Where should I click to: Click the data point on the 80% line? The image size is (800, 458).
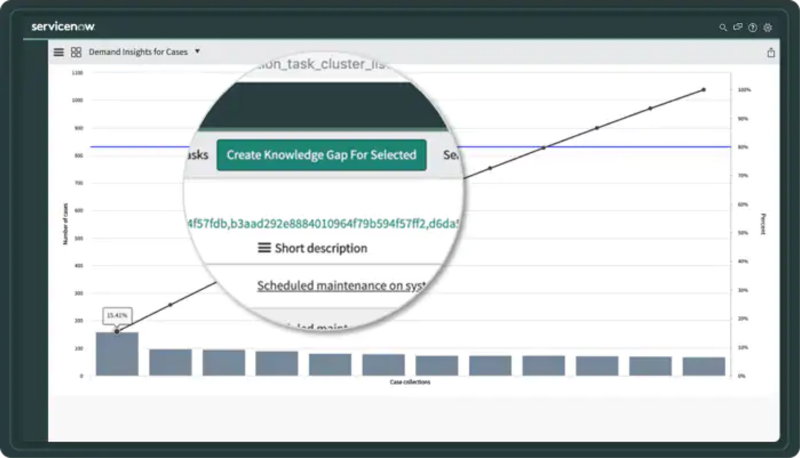543,147
